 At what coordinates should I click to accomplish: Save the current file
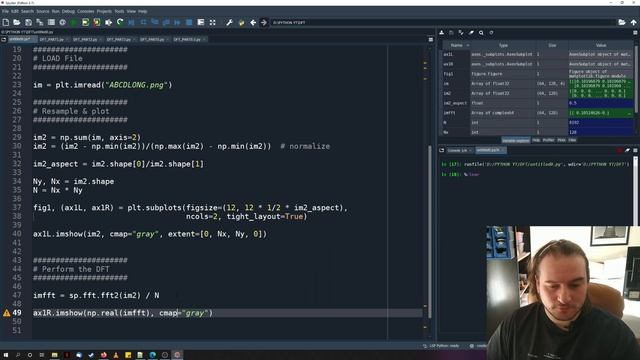coord(28,22)
